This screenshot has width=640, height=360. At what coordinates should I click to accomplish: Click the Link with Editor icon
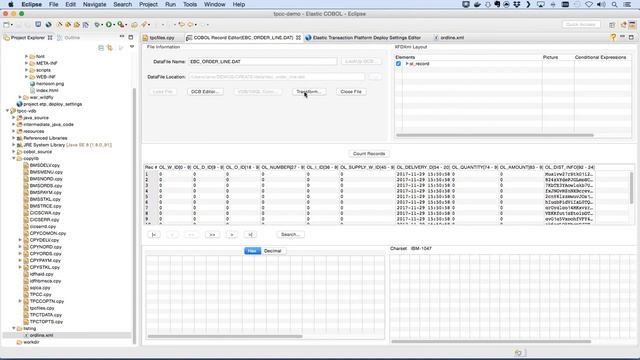tap(110, 48)
